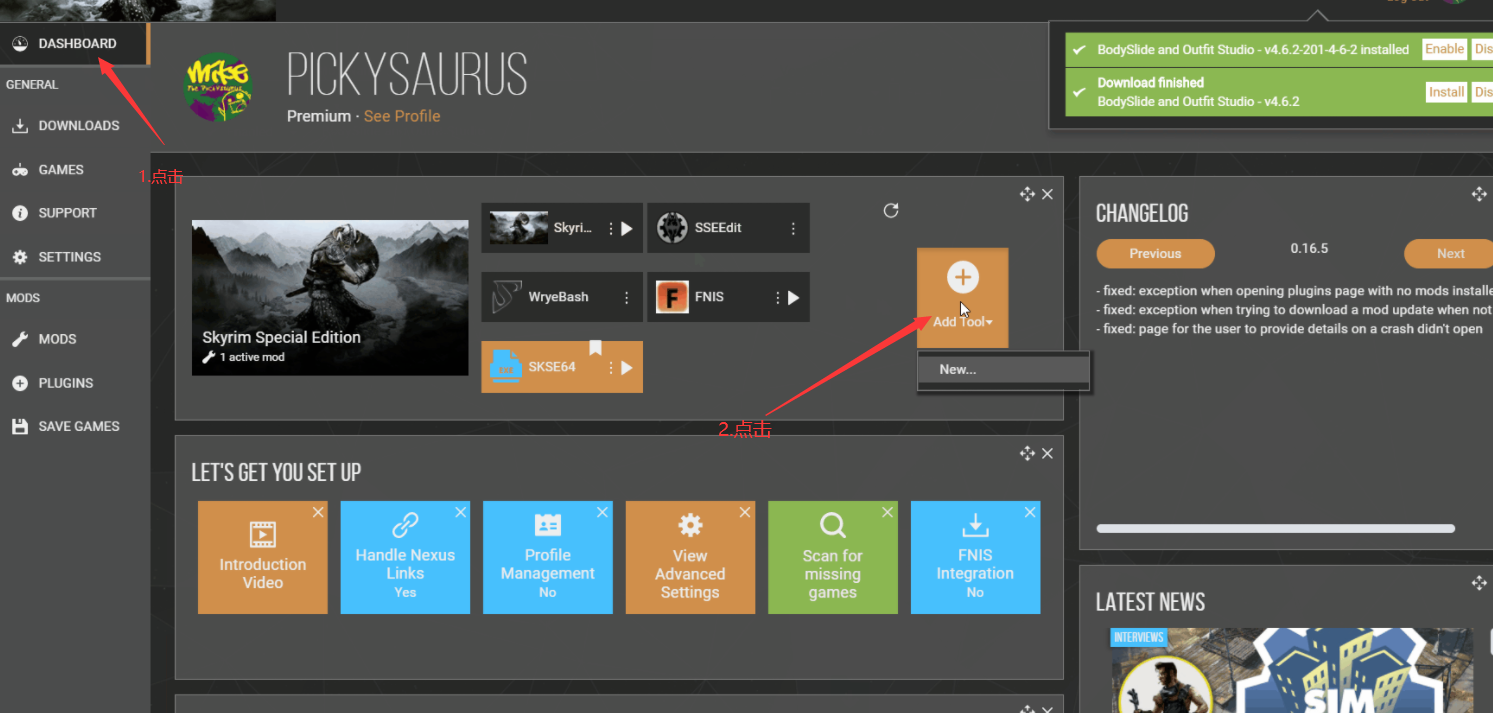Go to Settings in the sidebar
1493x713 pixels.
coord(75,257)
